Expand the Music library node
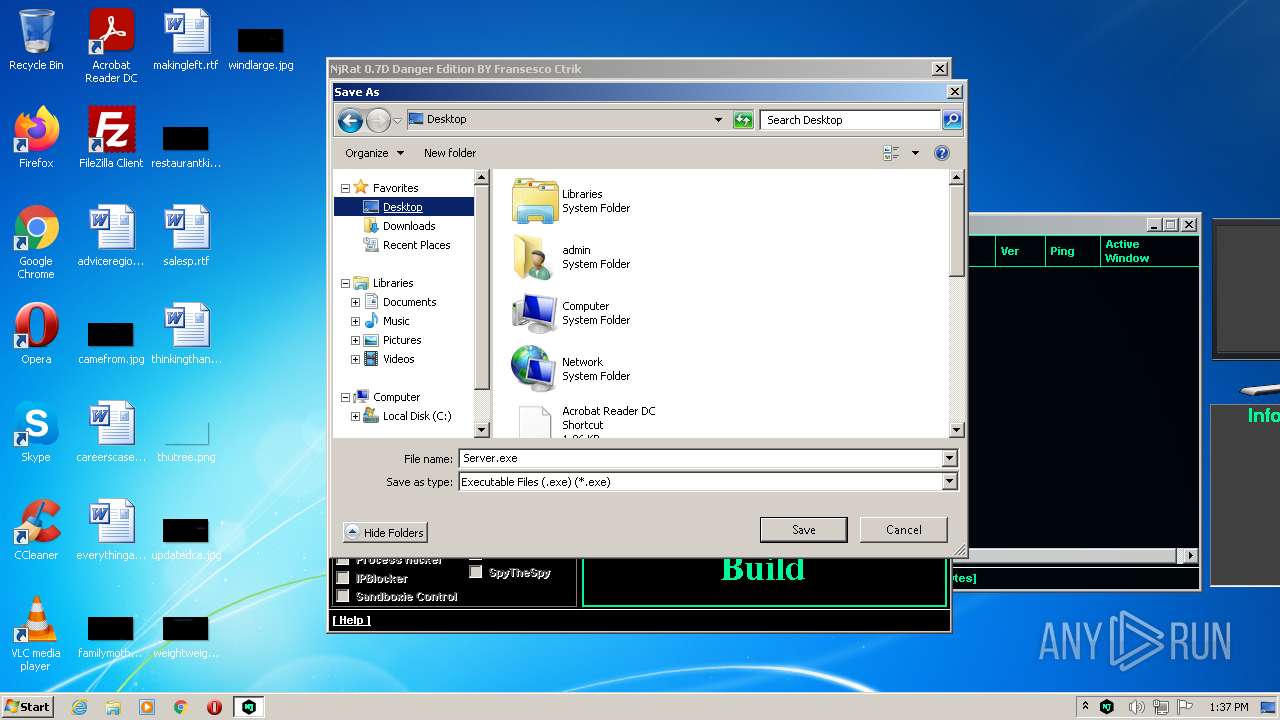 (x=355, y=321)
